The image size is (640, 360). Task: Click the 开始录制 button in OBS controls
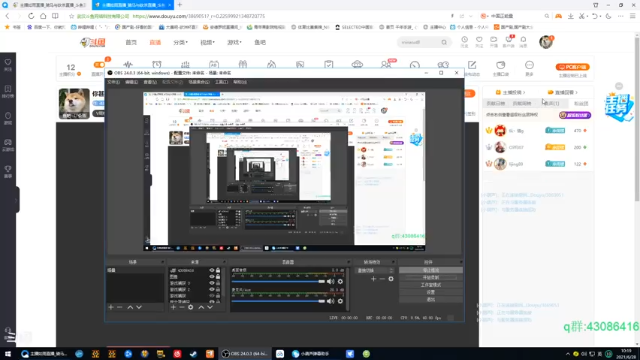pyautogui.click(x=431, y=278)
